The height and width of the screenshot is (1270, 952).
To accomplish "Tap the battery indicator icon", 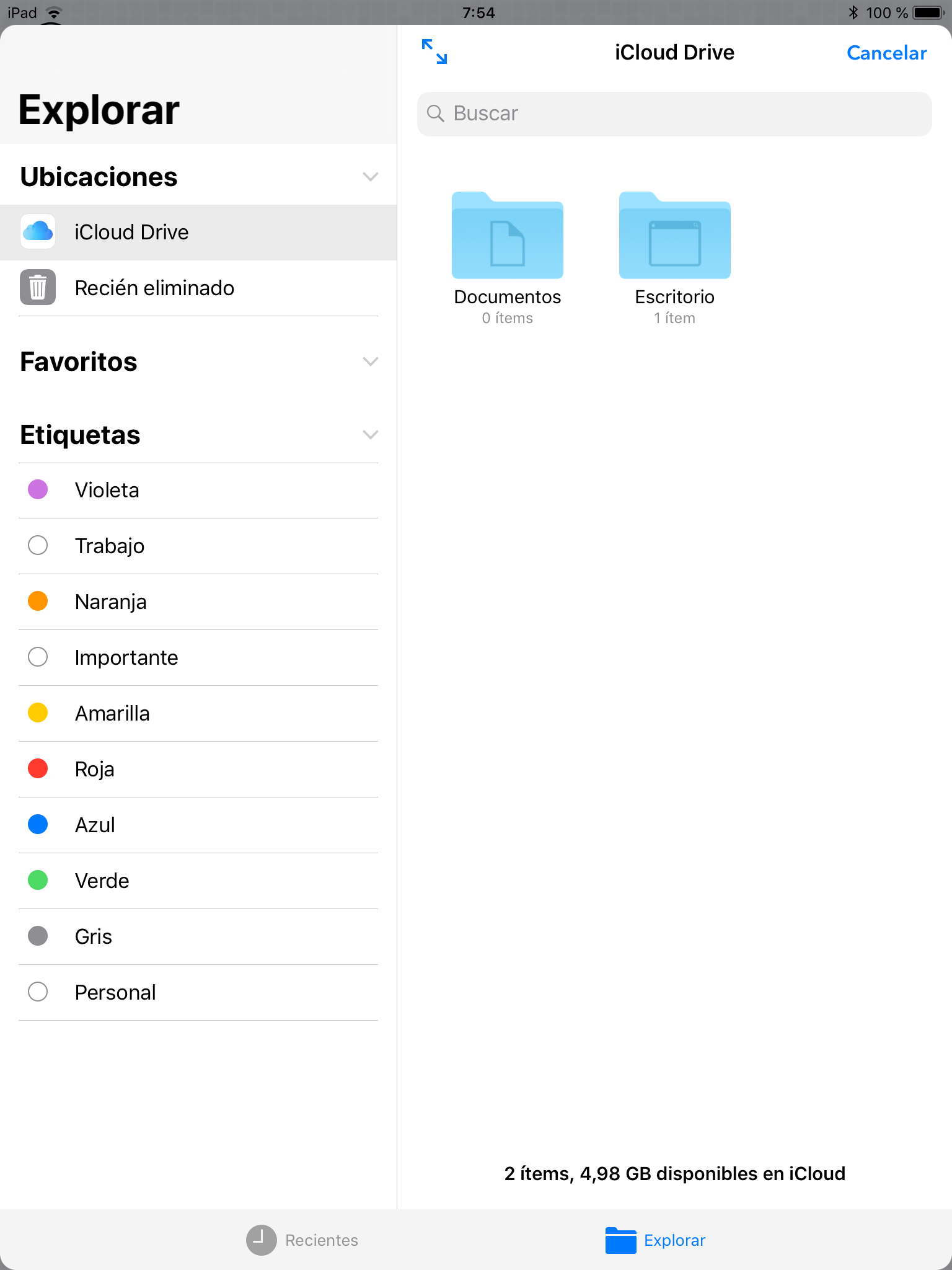I will coord(928,12).
